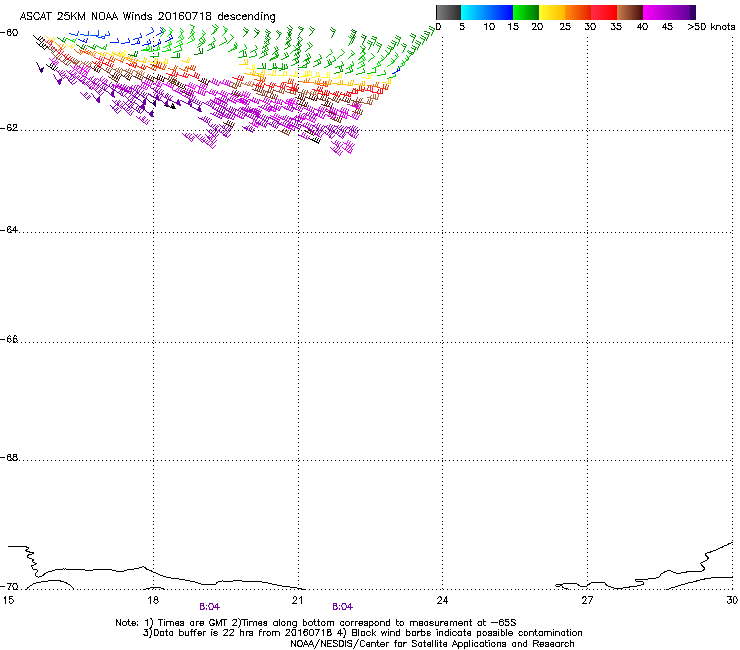Click the '-64' latitude axis label

click(9, 230)
